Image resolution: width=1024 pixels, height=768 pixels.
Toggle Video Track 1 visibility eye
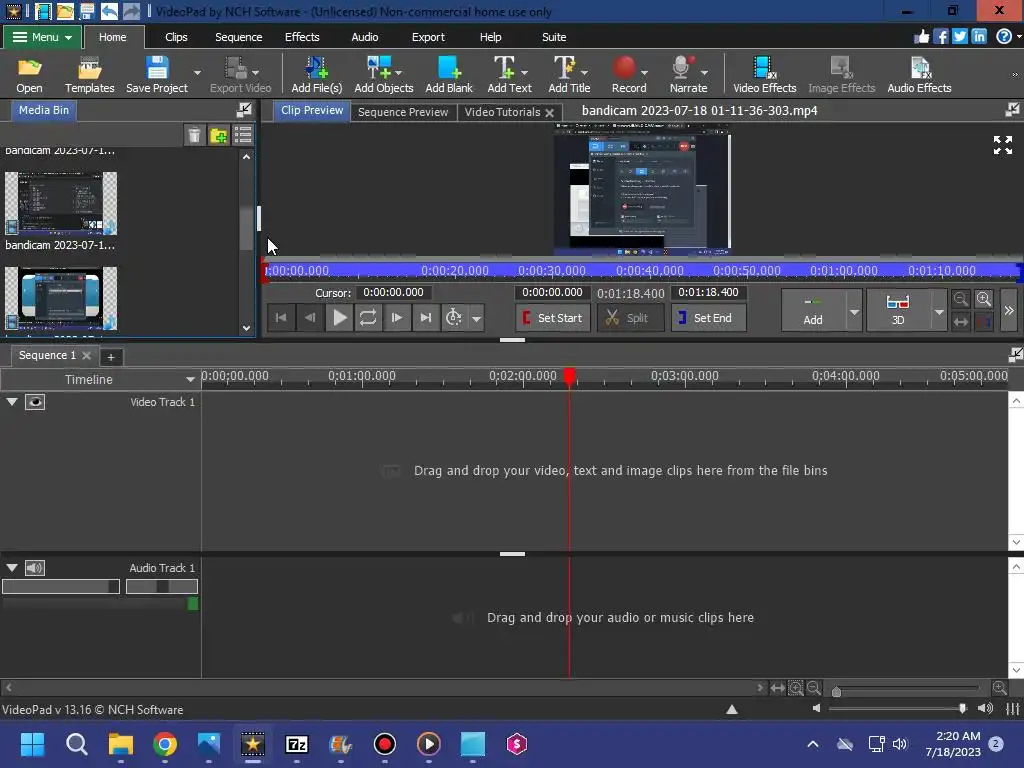pos(35,402)
